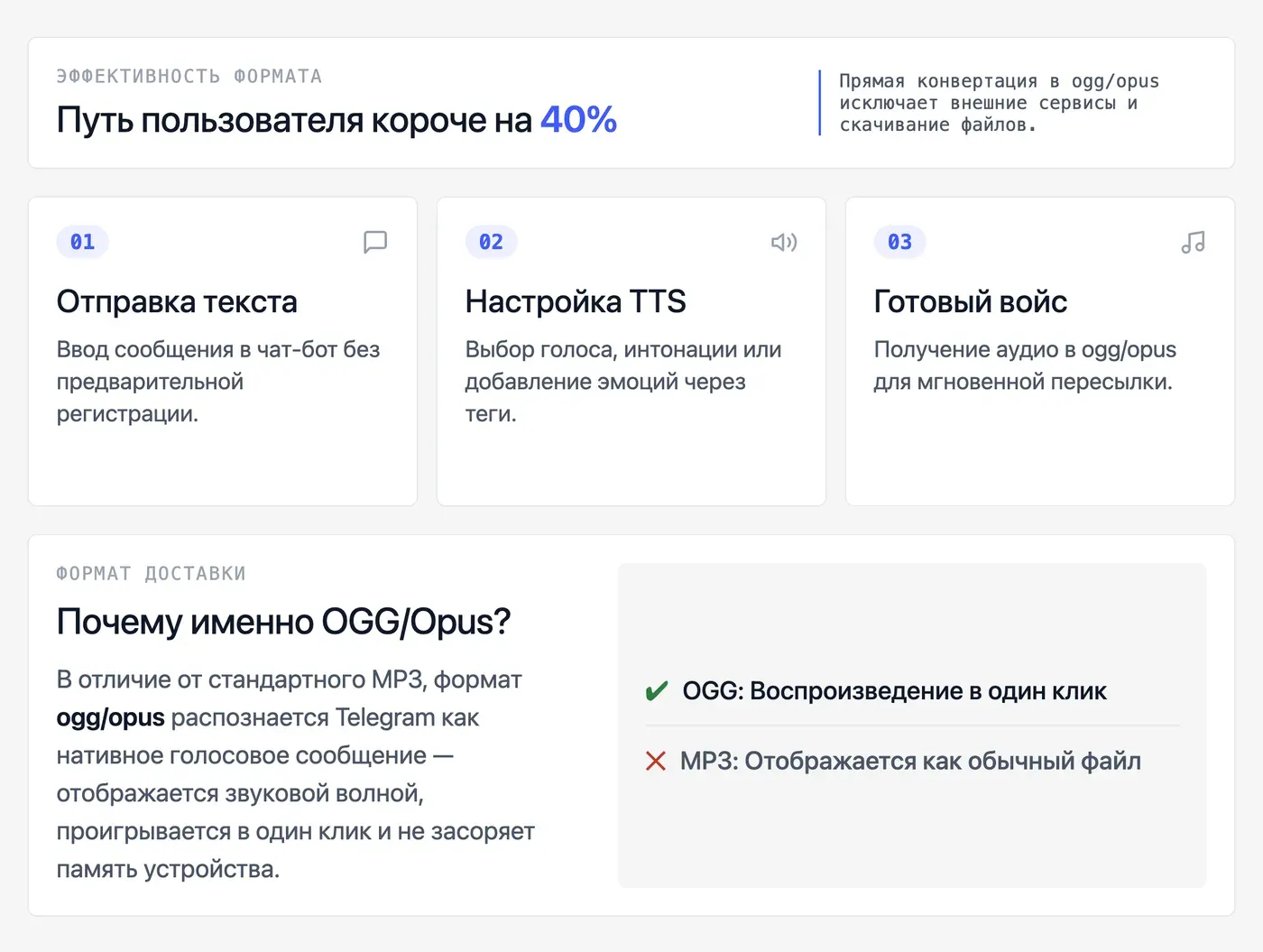Click the note "Прямая конвертация в ogg/opus"
This screenshot has width=1263, height=952.
pyautogui.click(x=999, y=81)
